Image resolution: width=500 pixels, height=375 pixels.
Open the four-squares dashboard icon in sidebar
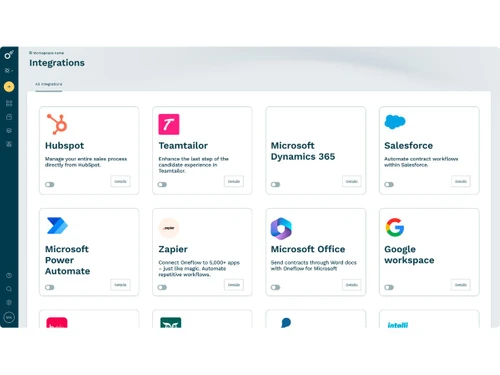[9, 103]
